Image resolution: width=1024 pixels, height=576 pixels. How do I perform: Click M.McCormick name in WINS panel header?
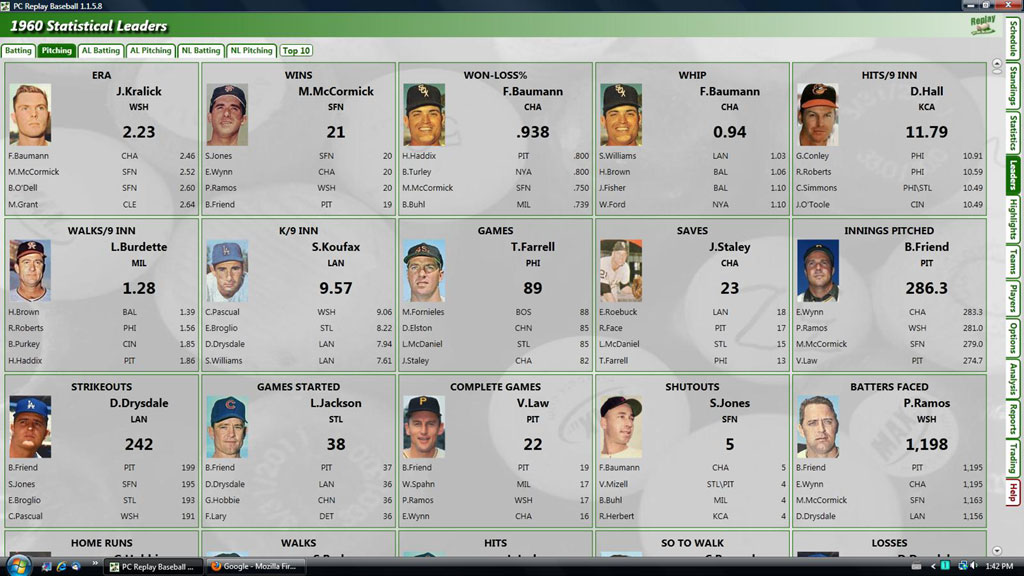click(335, 91)
